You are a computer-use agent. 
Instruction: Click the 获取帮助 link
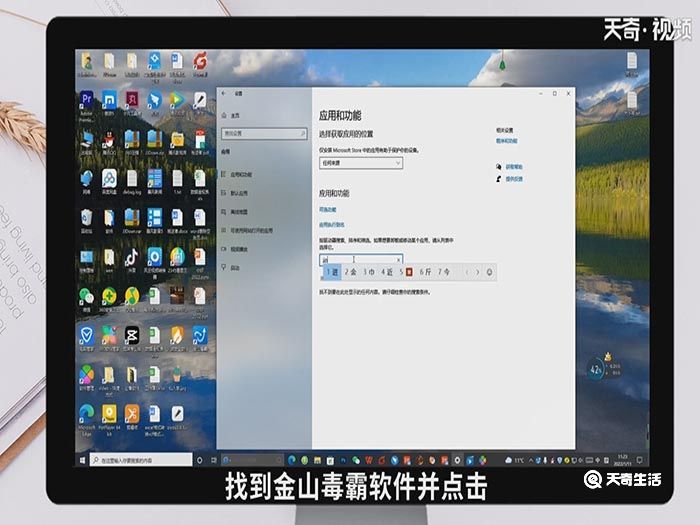click(514, 167)
